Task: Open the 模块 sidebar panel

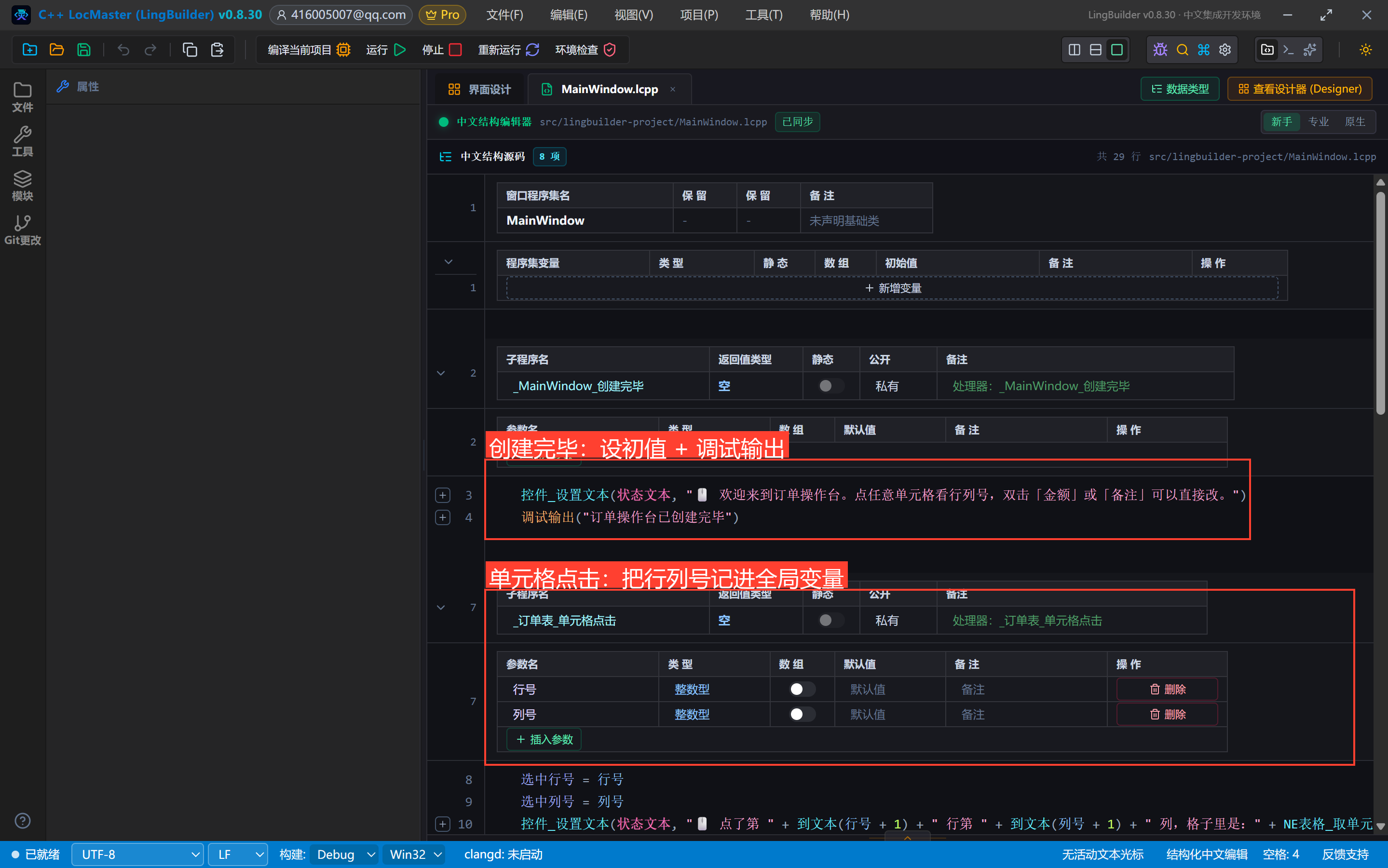Action: pos(22,186)
